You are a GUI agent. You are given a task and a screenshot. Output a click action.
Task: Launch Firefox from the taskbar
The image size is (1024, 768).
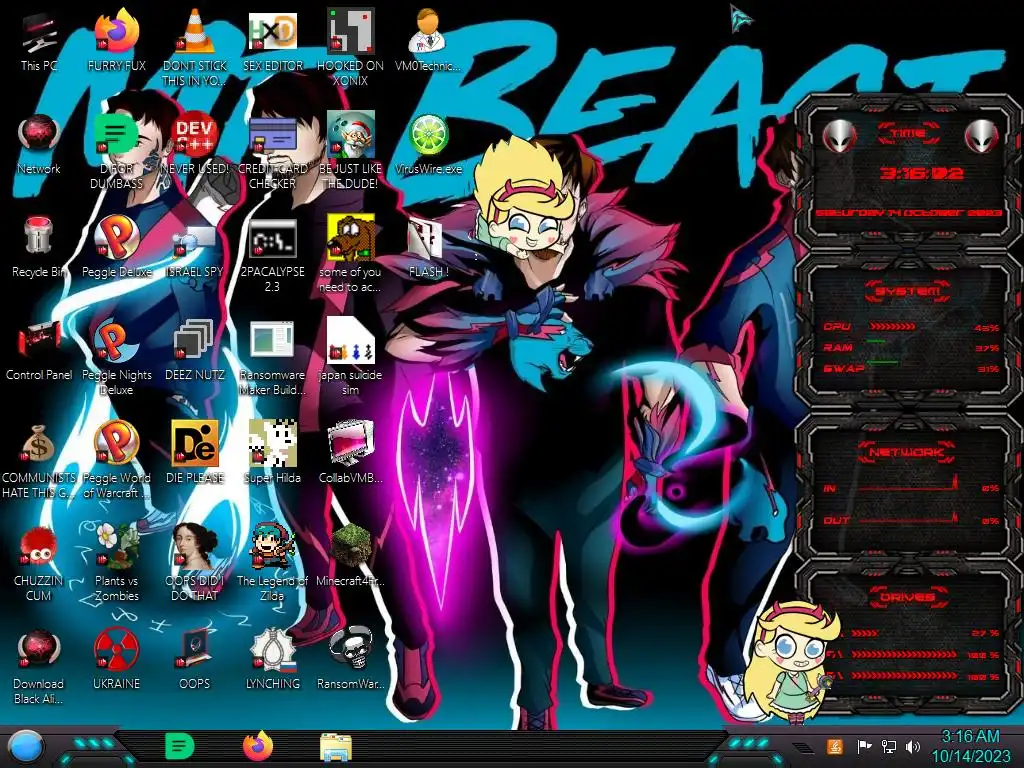click(x=258, y=746)
